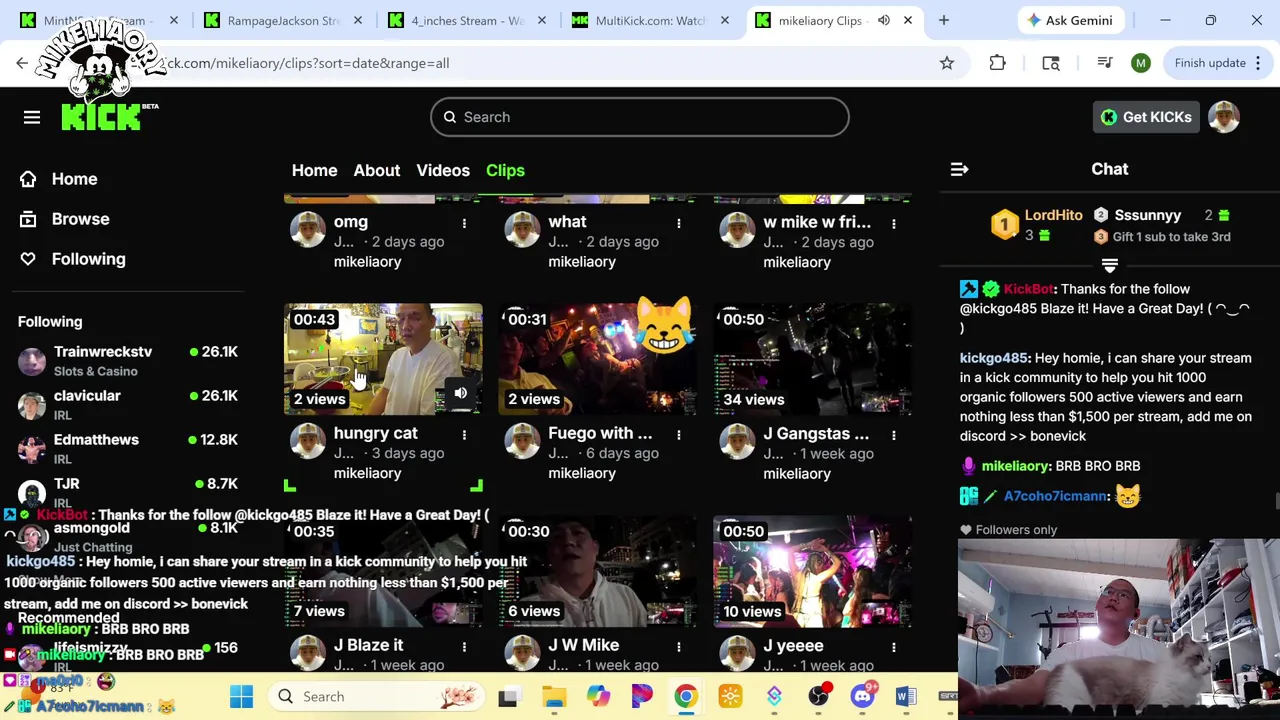The height and width of the screenshot is (720, 1280).
Task: Unmute hungry cat clip preview
Action: 461,393
